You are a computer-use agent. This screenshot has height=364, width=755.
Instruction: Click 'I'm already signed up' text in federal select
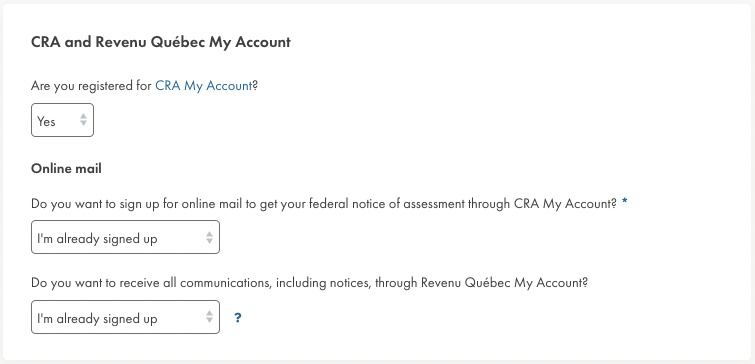pyautogui.click(x=97, y=239)
